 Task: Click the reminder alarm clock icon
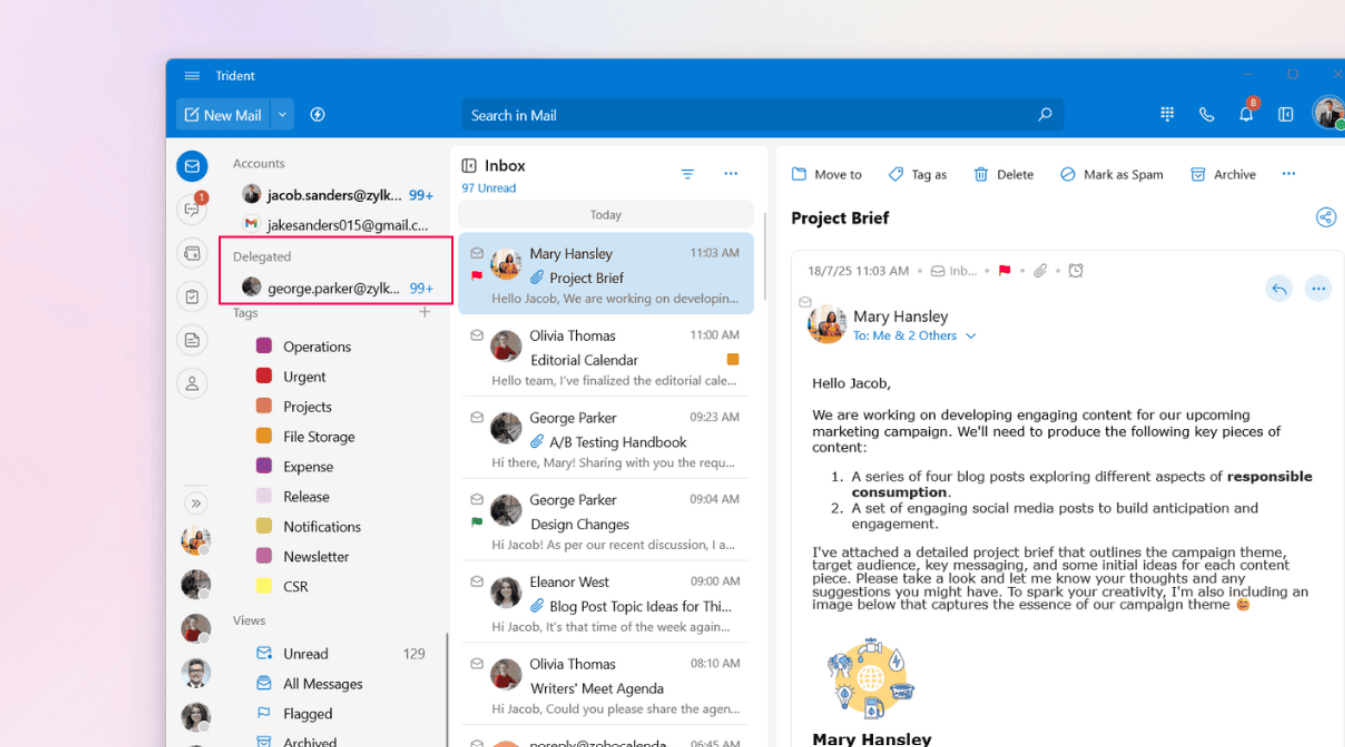coord(1076,270)
